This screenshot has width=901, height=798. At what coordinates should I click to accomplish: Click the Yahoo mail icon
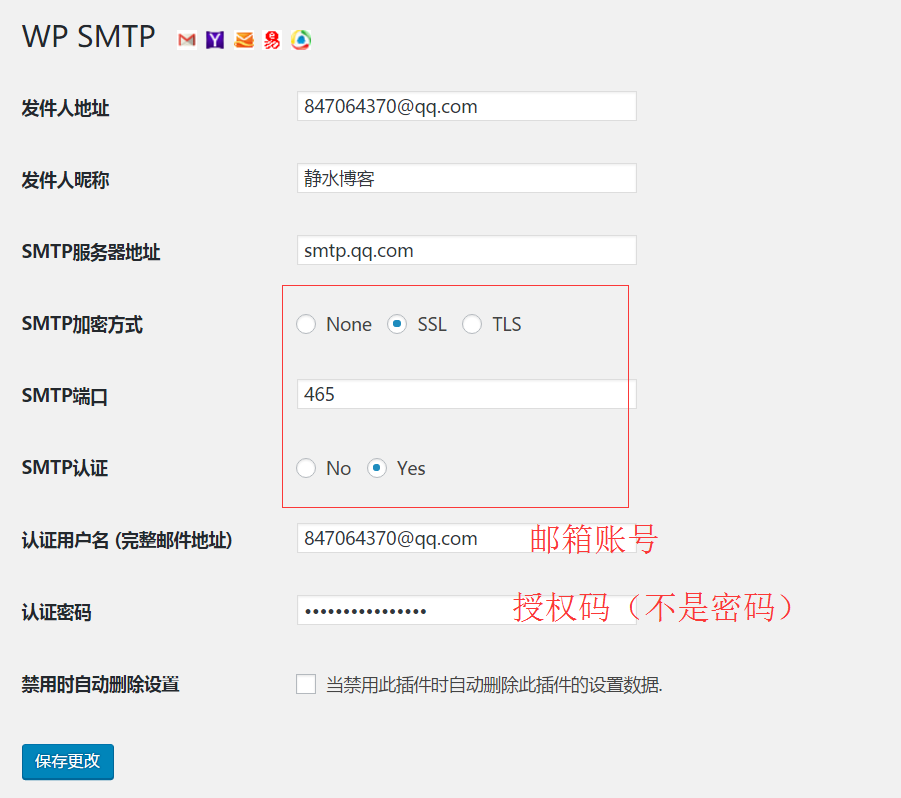point(215,40)
